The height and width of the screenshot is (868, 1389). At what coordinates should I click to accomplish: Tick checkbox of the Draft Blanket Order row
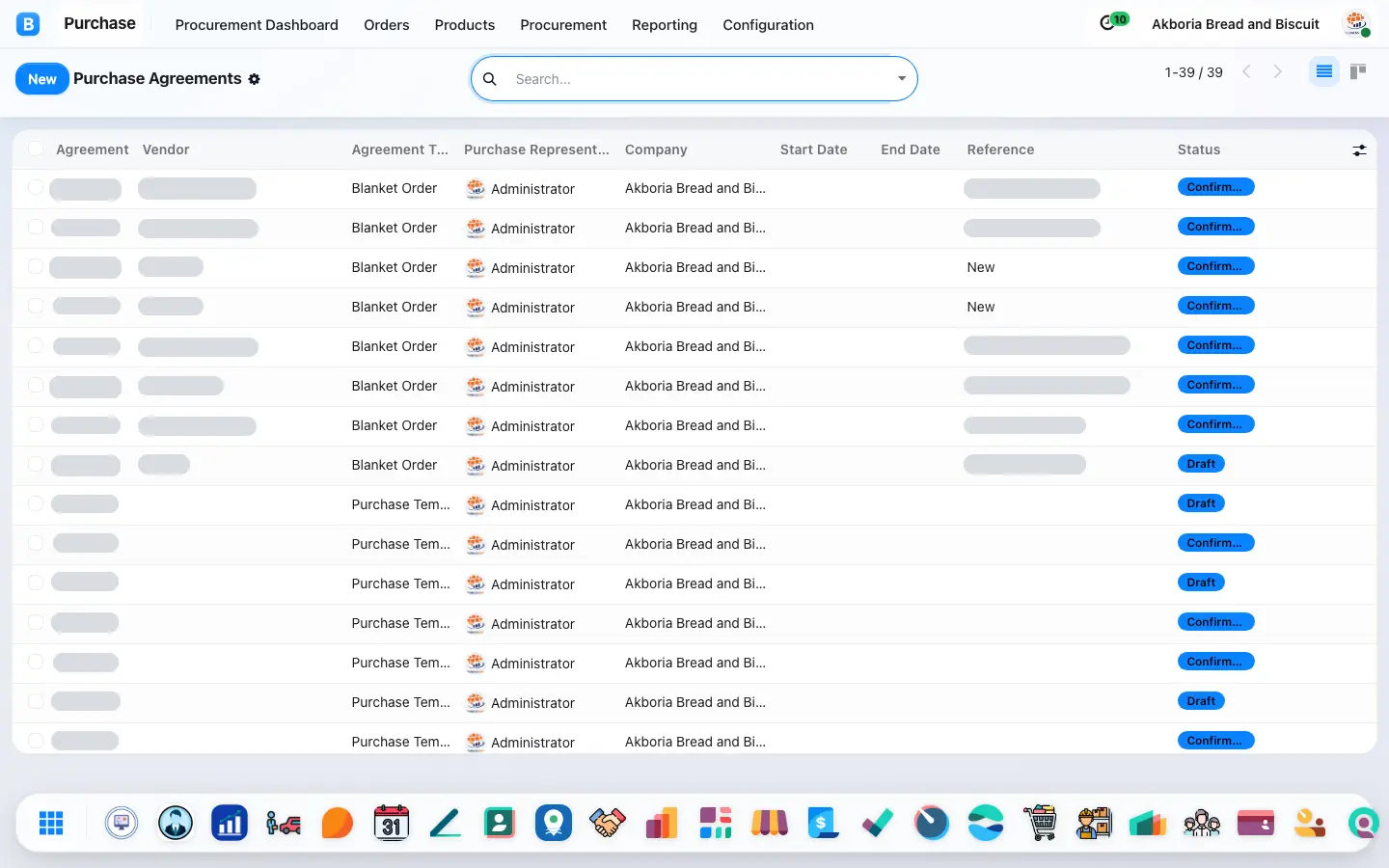coord(36,464)
